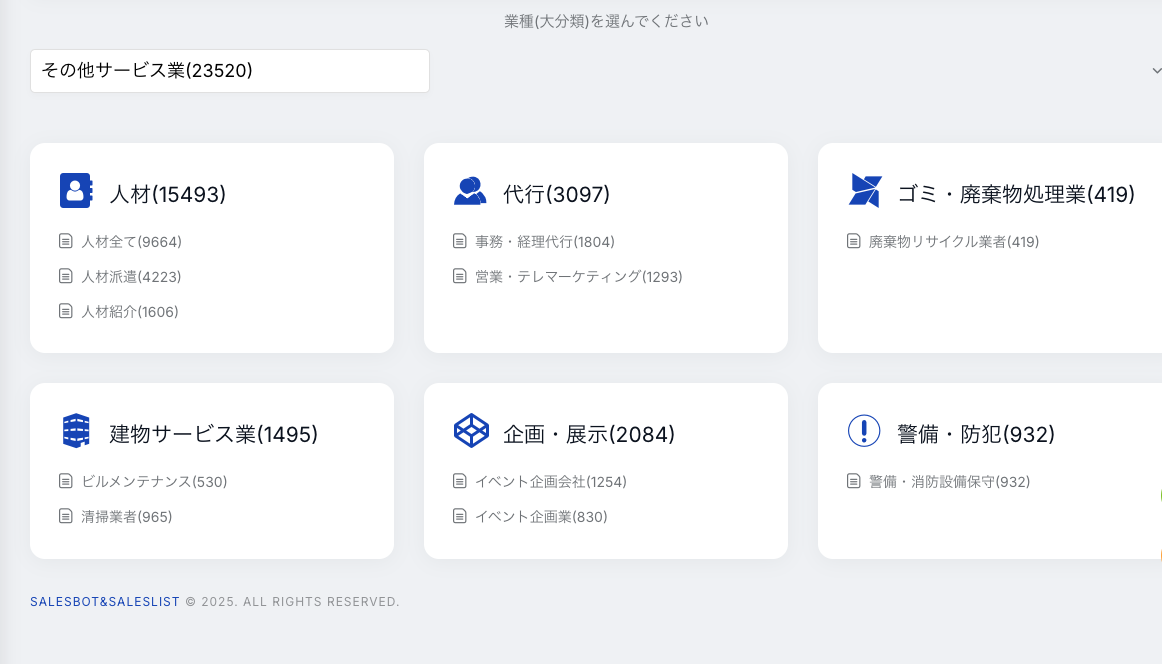This screenshot has height=664, width=1162.
Task: Click the document icon next to 清掃業者
Action: [x=66, y=516]
